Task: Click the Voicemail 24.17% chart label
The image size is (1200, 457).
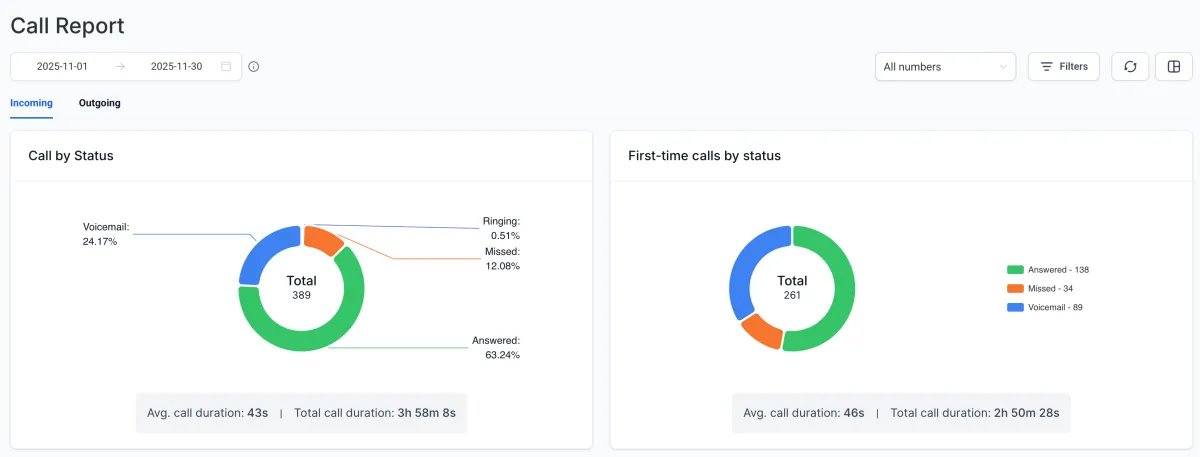Action: tap(106, 234)
